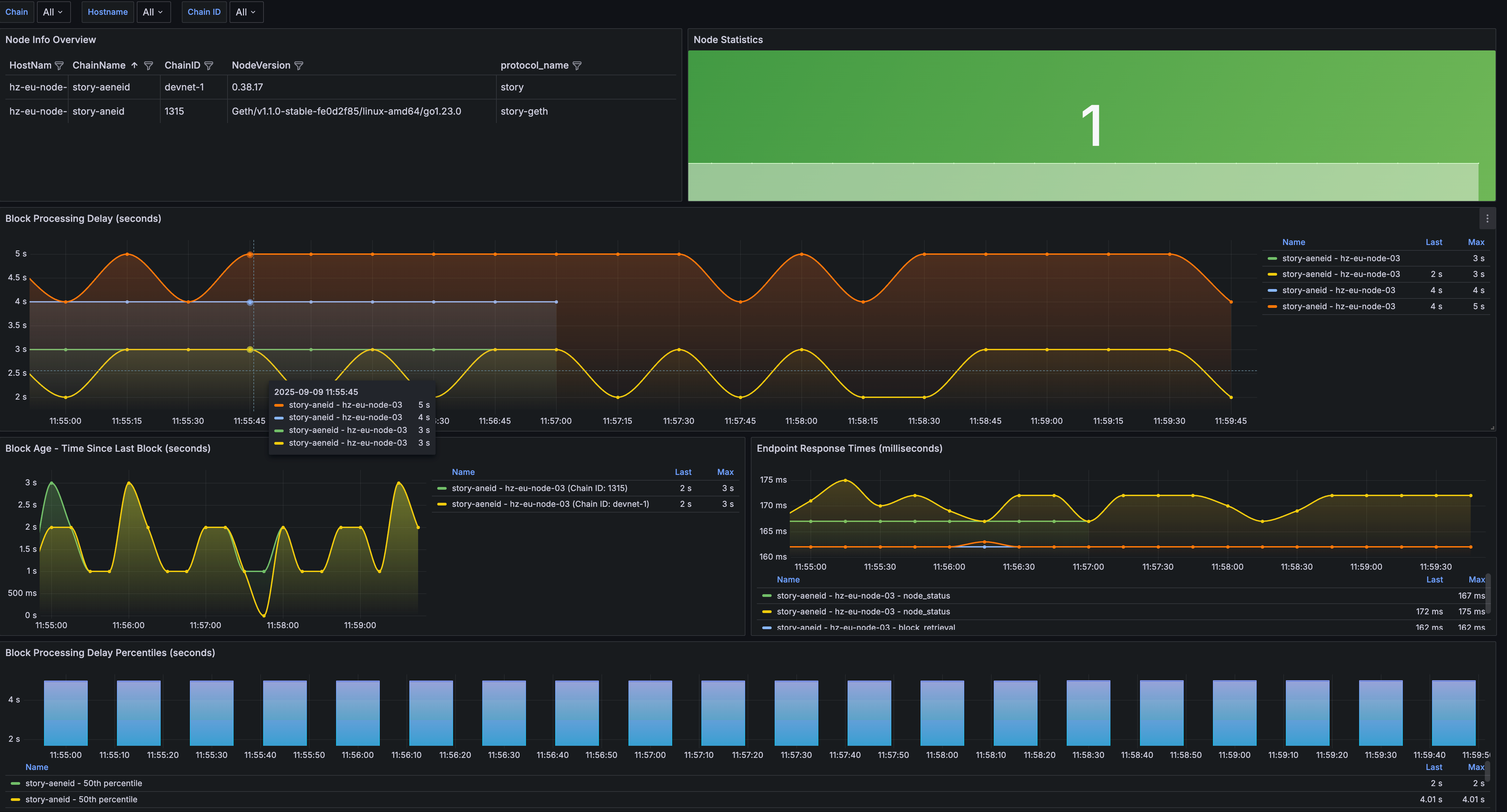Open Block Processing Delay panel menu
The height and width of the screenshot is (812, 1507).
pos(1487,219)
